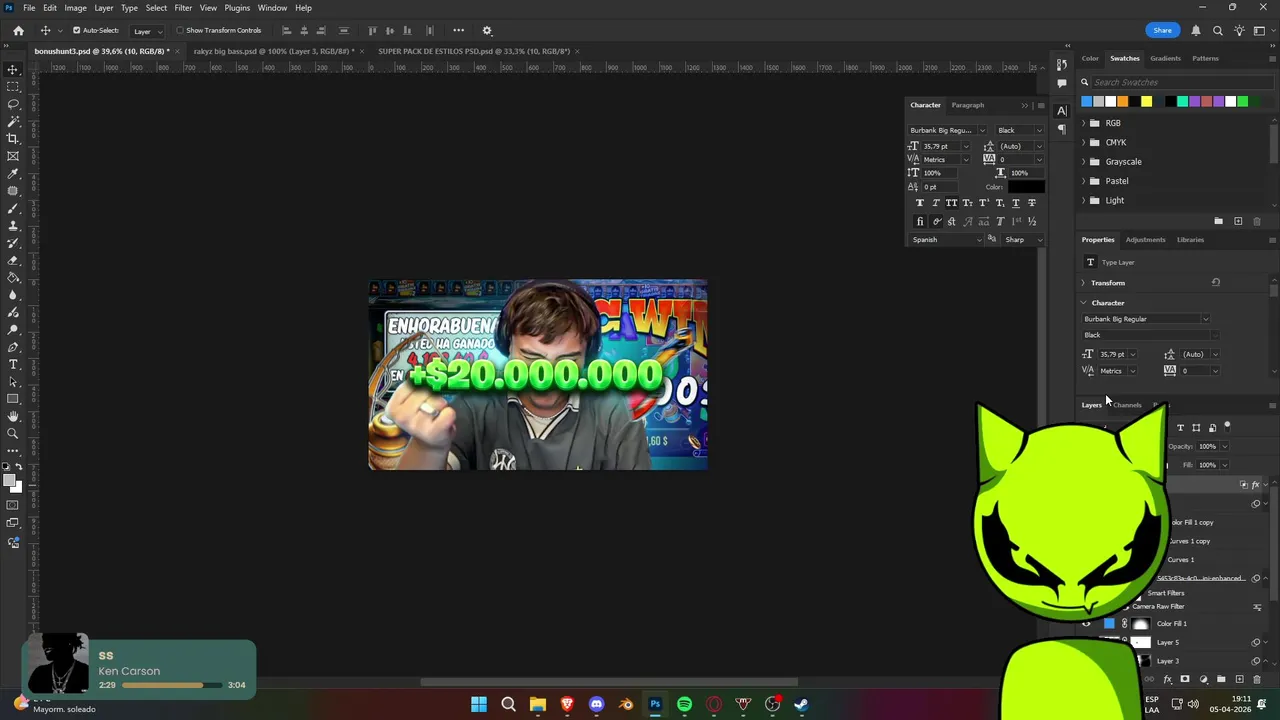Click the Share button

point(1162,30)
